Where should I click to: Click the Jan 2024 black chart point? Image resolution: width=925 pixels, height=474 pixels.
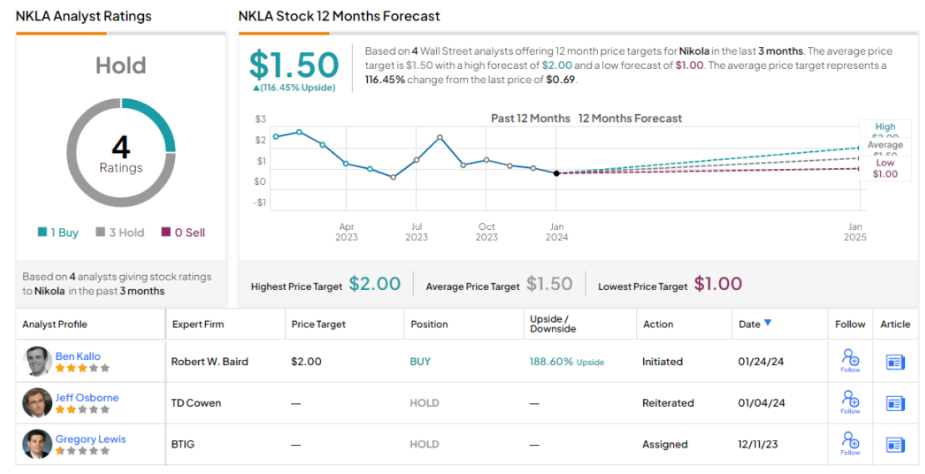point(557,173)
